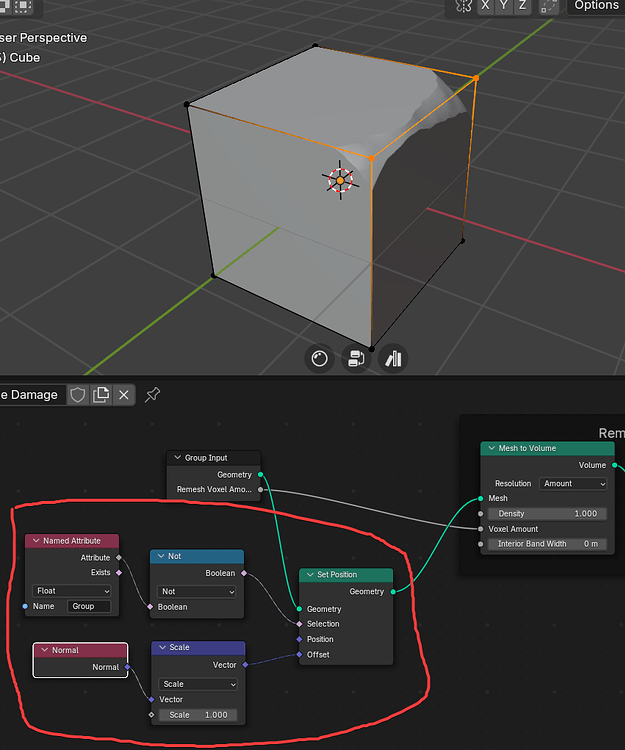Collapse the Named Attribute node
Screen dimensions: 625x750
[x=36, y=540]
